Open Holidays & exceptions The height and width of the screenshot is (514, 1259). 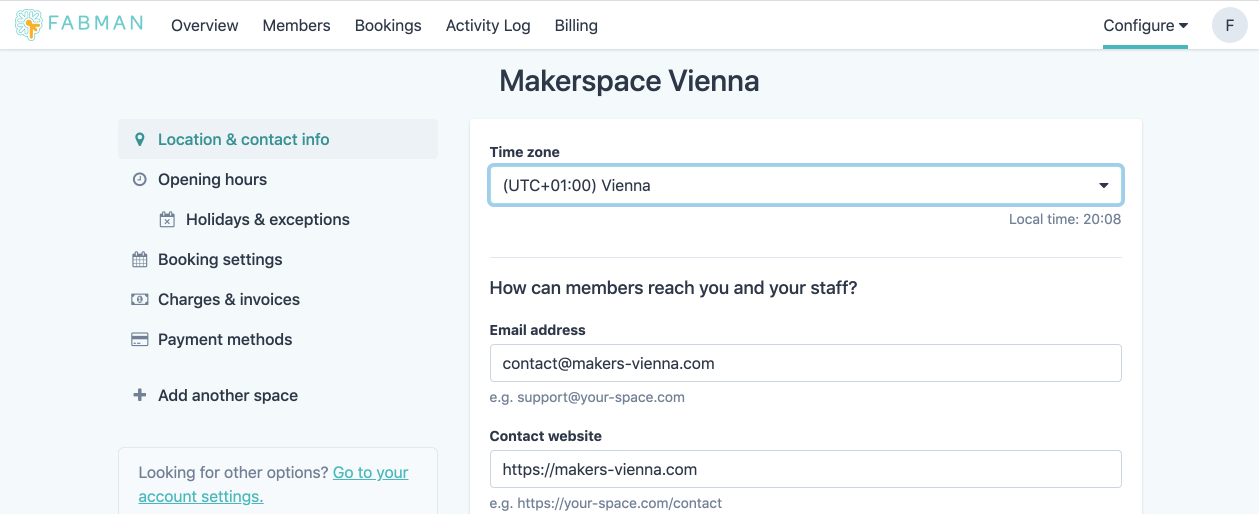[268, 220]
